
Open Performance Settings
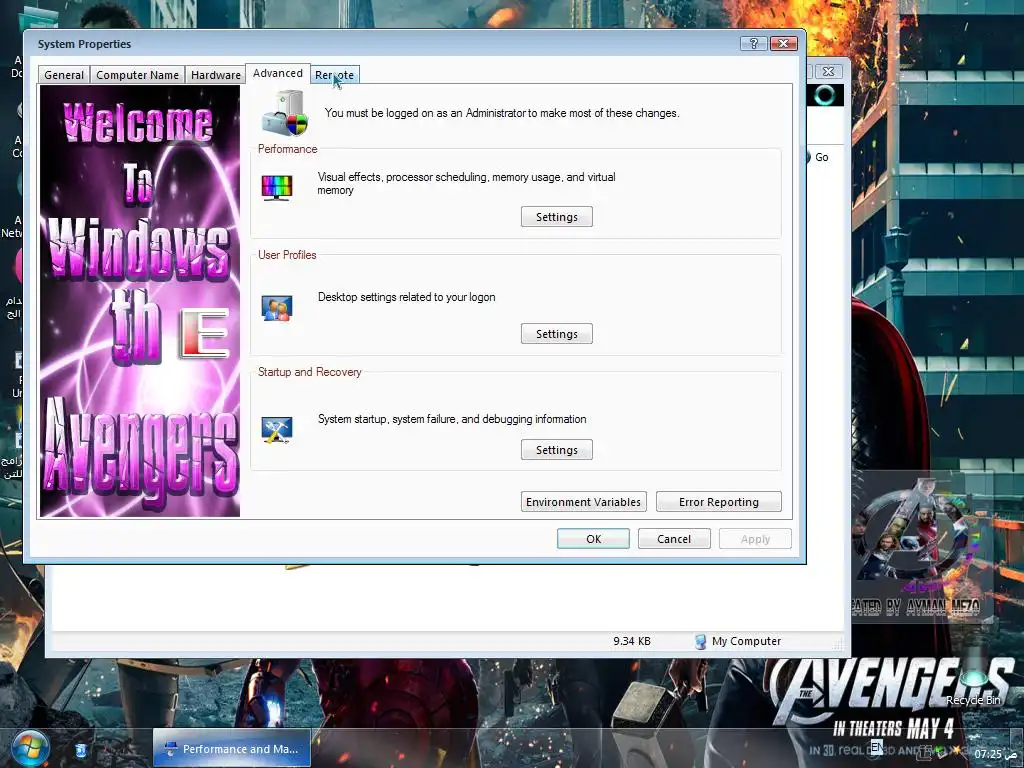[556, 217]
